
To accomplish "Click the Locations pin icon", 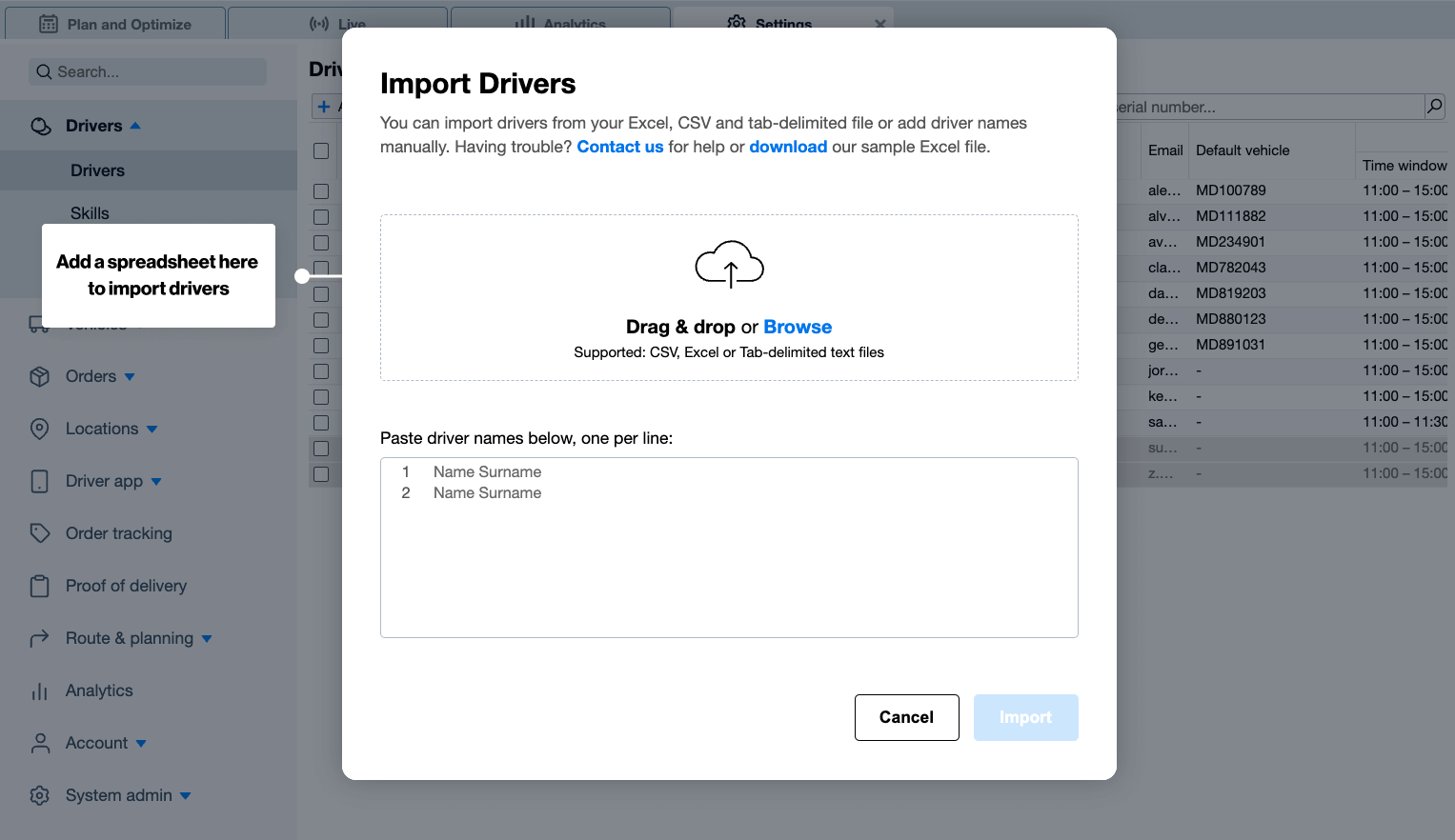I will pos(39,429).
